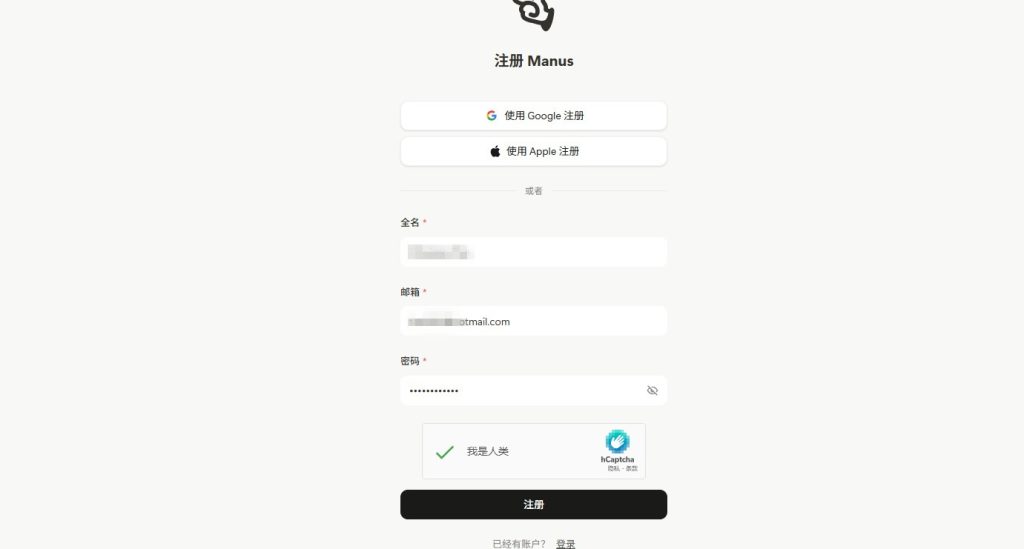This screenshot has height=549, width=1024.
Task: Submit the black 注册 button
Action: click(534, 505)
